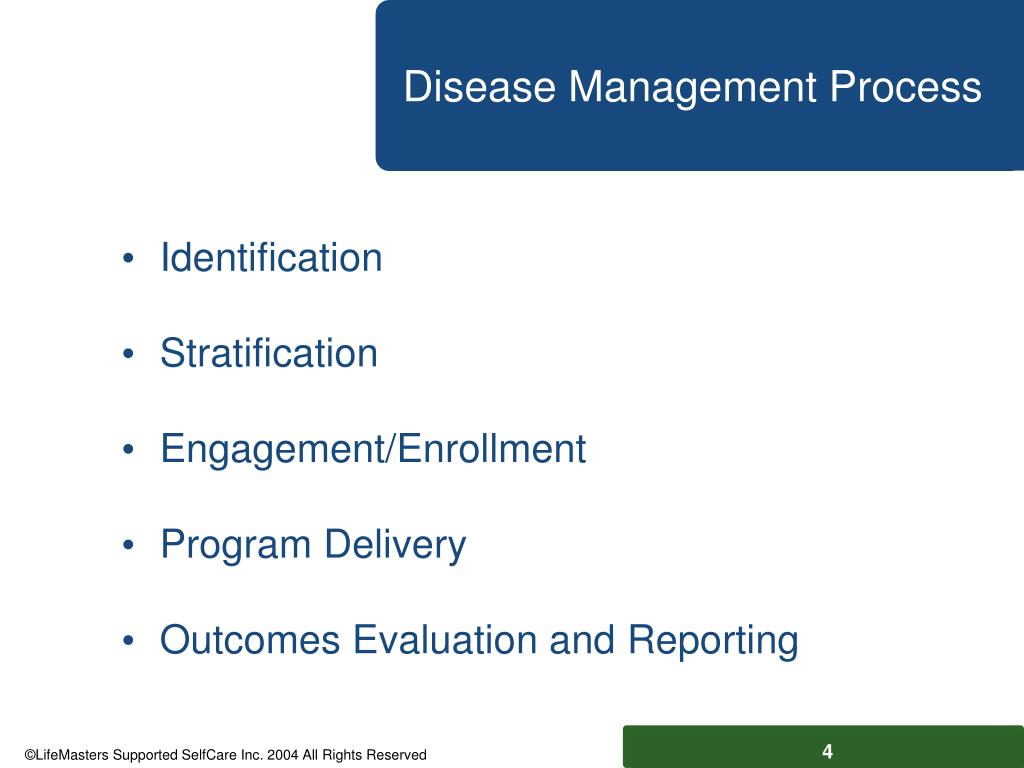Click the slide title Disease Management Process
Screen dimensions: 1024x768
pyautogui.click(x=692, y=87)
